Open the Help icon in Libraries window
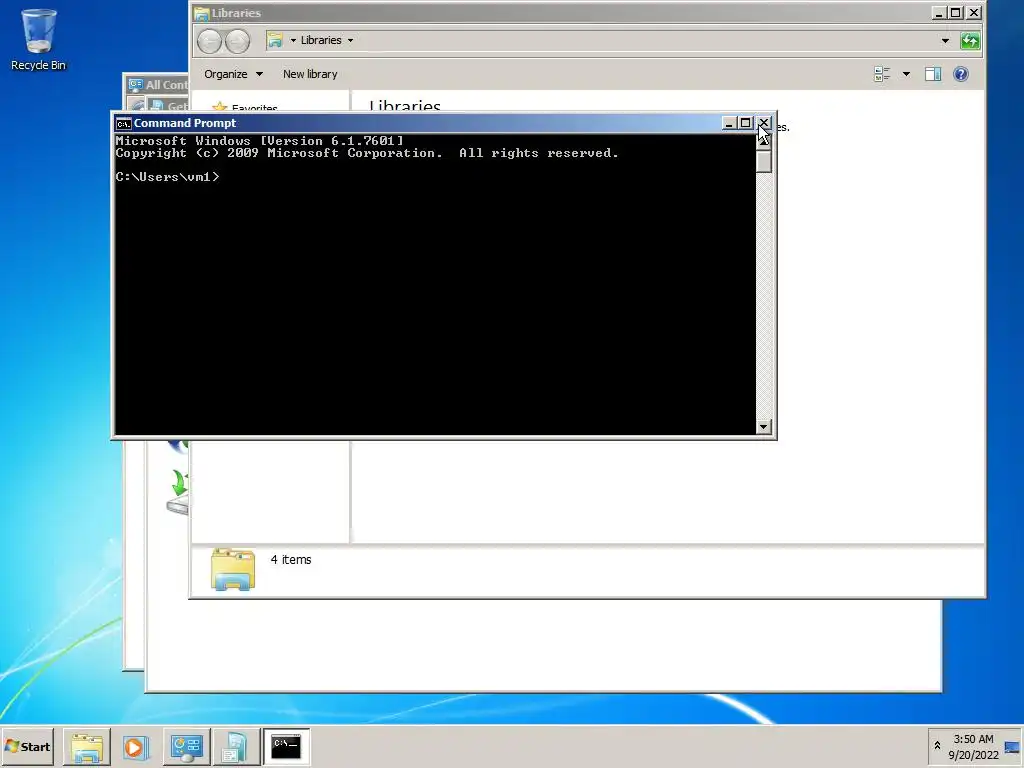The image size is (1024, 768). point(960,74)
